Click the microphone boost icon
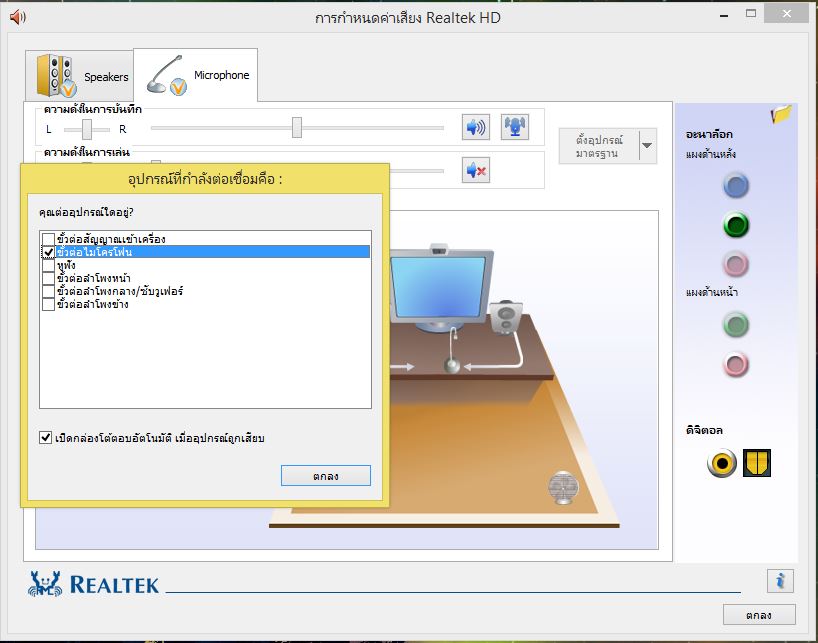The image size is (818, 643). (x=515, y=127)
